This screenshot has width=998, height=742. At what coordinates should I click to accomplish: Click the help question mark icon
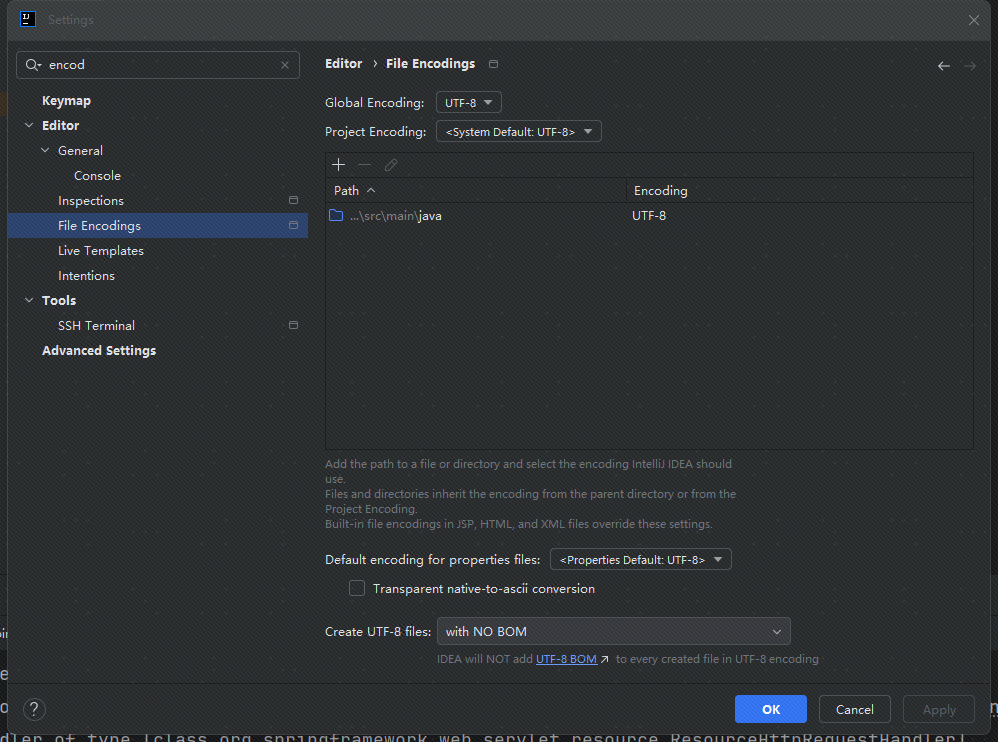(x=34, y=709)
